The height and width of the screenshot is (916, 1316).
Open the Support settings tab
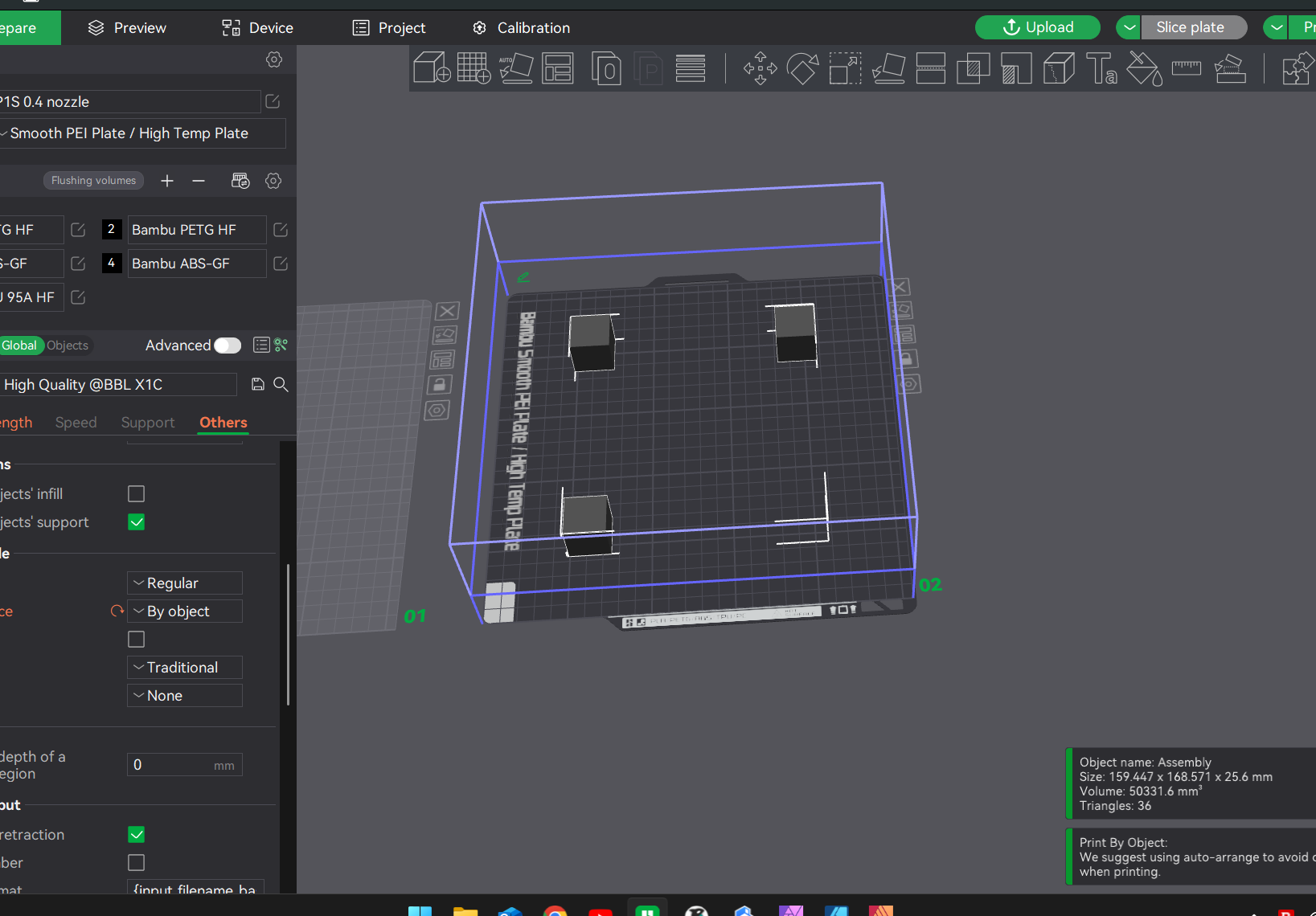pyautogui.click(x=148, y=423)
